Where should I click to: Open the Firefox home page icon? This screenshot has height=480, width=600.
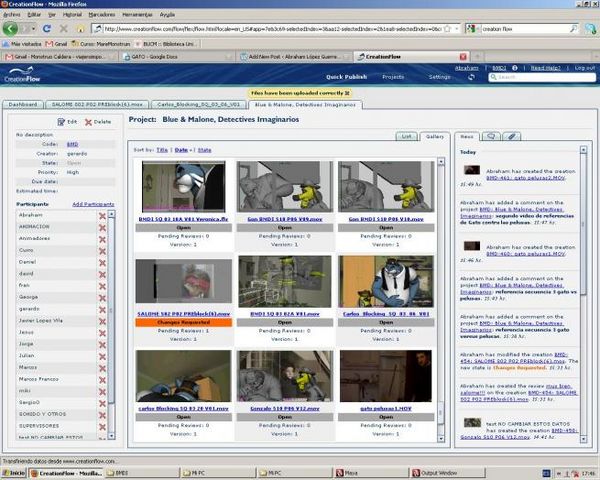[80, 29]
